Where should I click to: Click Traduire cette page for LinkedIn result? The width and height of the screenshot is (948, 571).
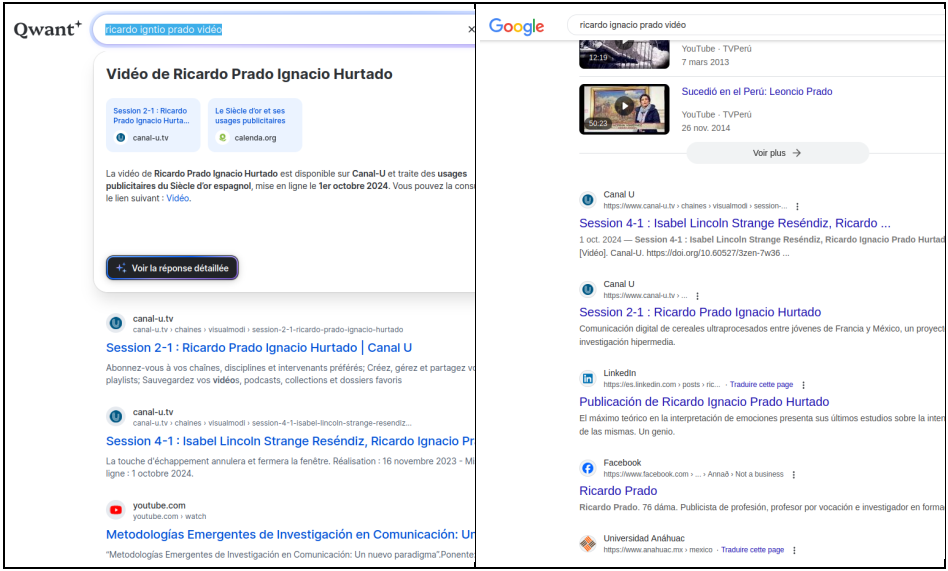point(761,385)
